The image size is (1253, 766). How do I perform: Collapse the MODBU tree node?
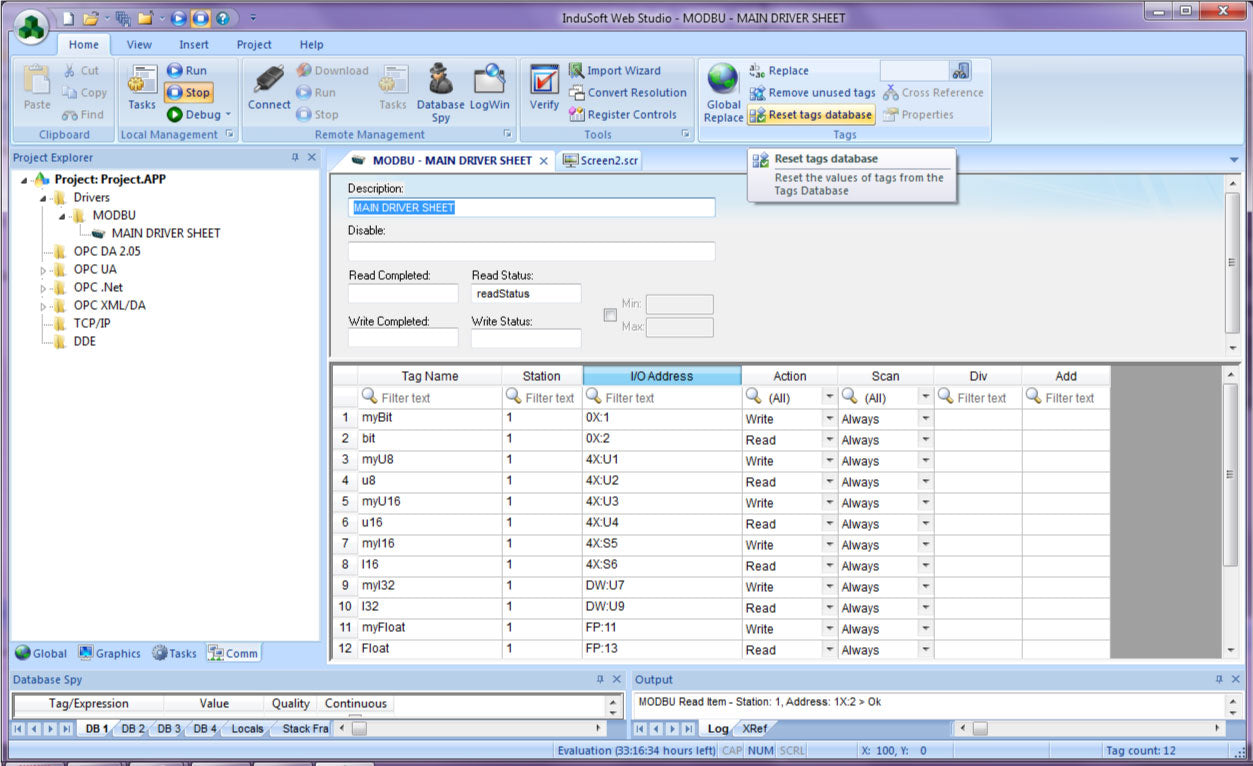[x=62, y=216]
